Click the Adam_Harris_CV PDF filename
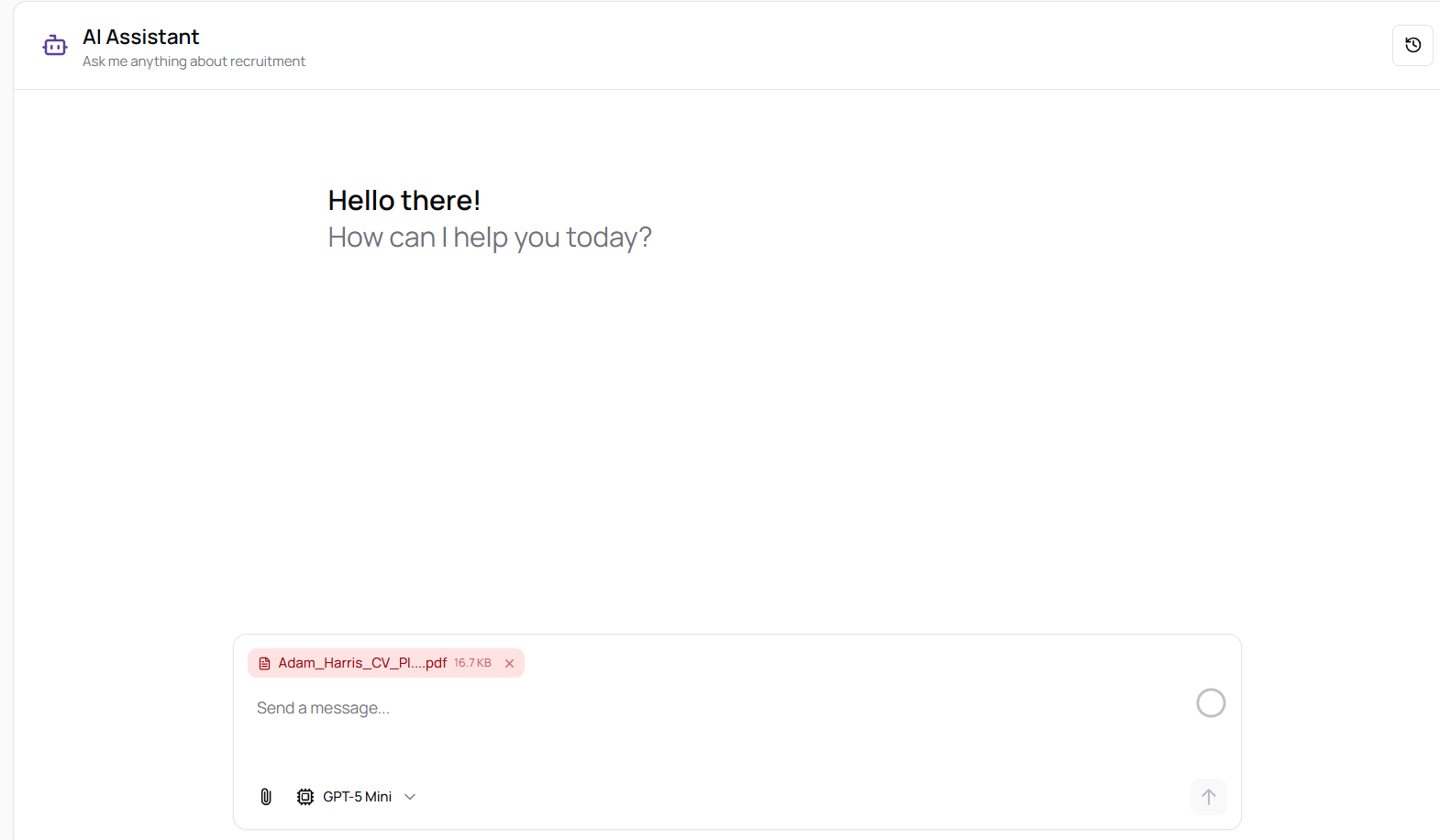1440x840 pixels. coord(362,663)
